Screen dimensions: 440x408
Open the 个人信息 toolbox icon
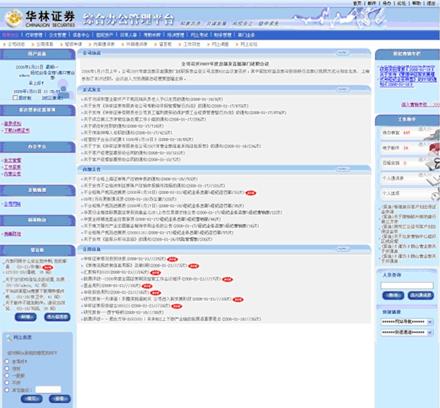click(435, 194)
